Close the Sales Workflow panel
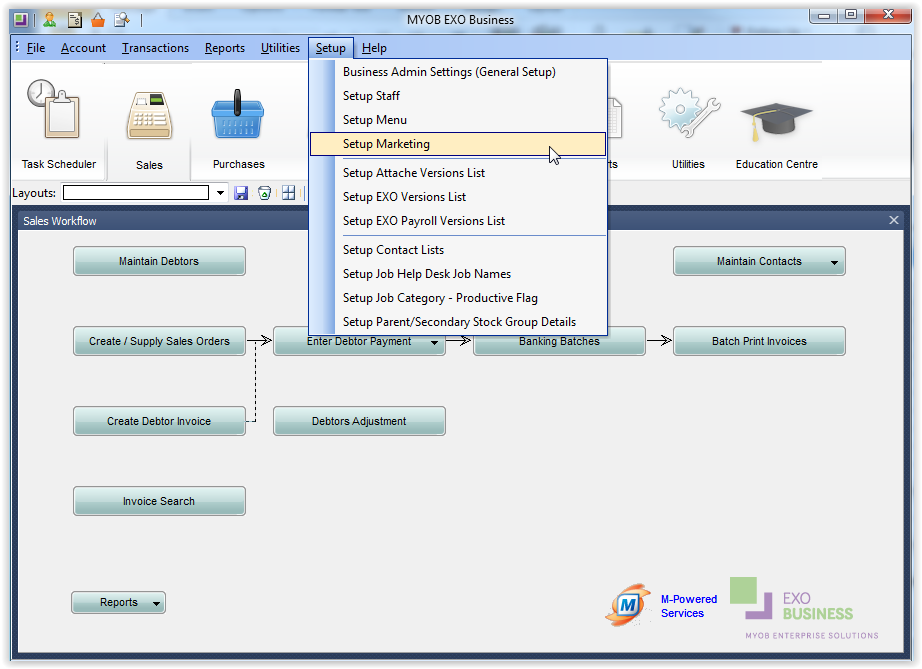922x669 pixels. click(894, 220)
